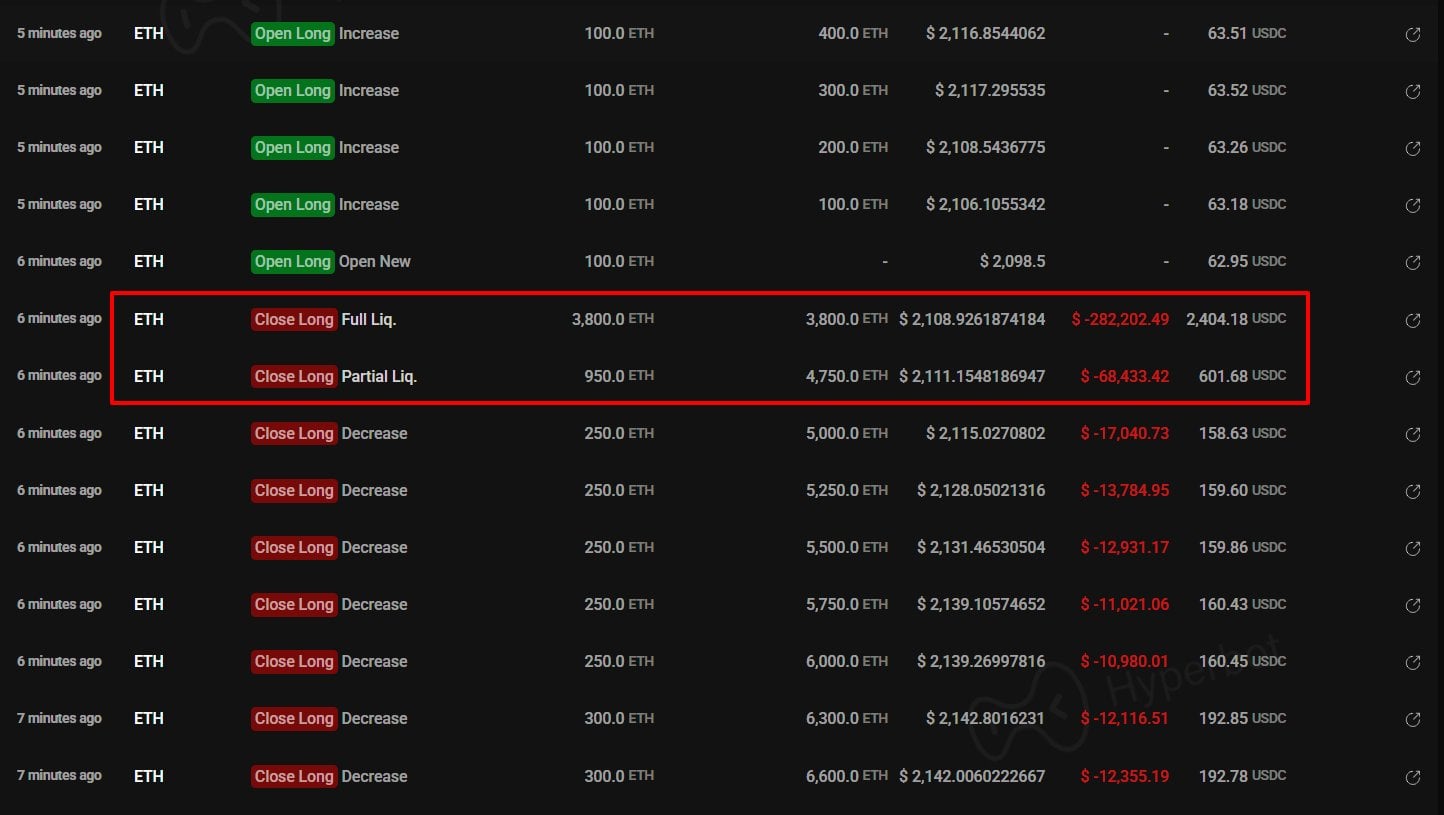
Task: Select the Close Long badge in Full Liq. row
Action: tap(293, 319)
